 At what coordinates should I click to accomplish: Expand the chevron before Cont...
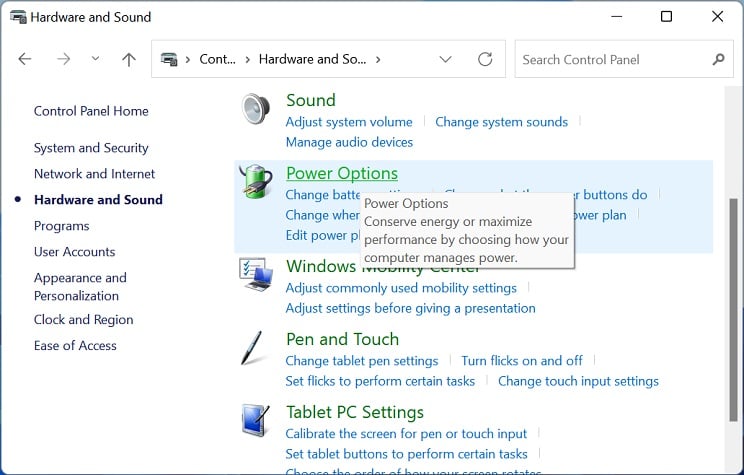[188, 59]
